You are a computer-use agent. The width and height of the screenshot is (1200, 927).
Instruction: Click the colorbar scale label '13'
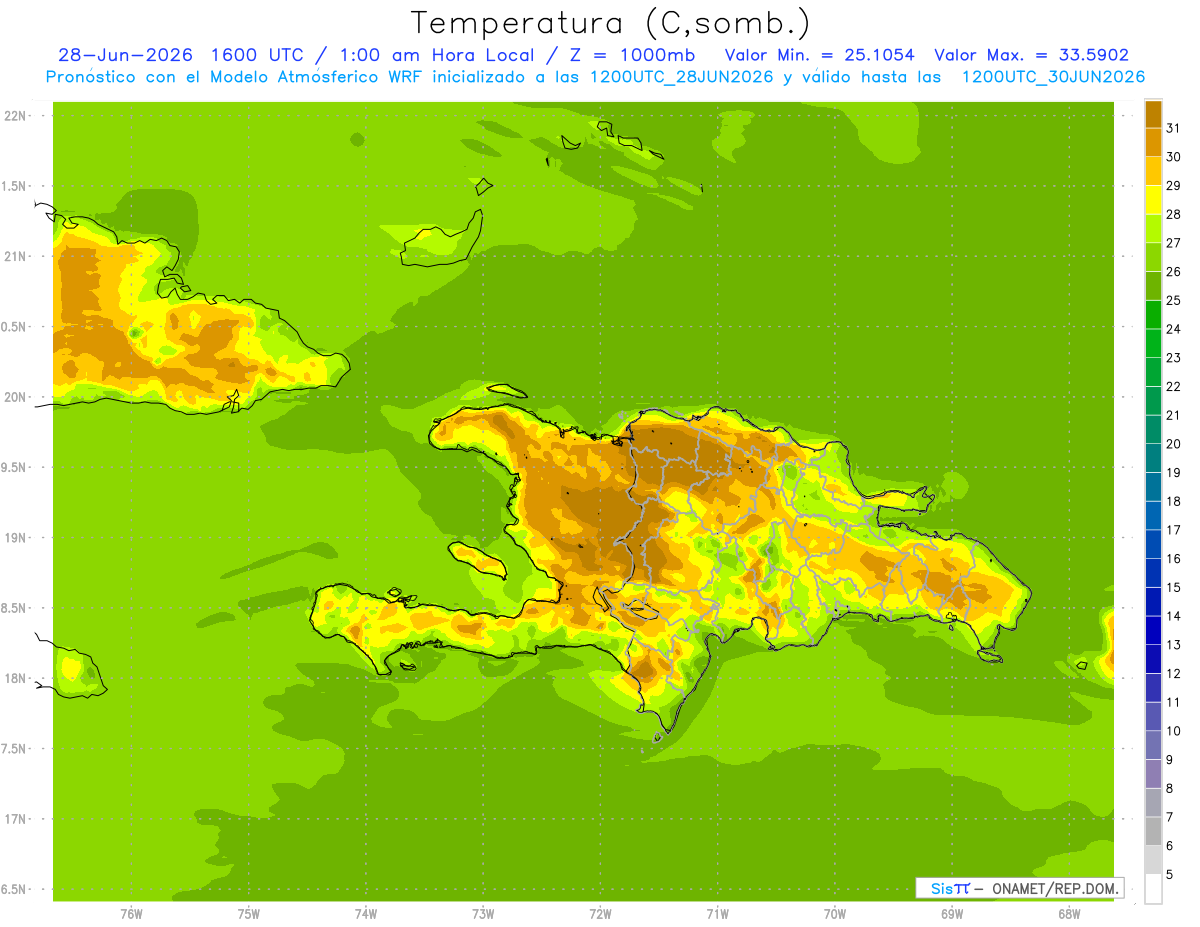click(1173, 645)
